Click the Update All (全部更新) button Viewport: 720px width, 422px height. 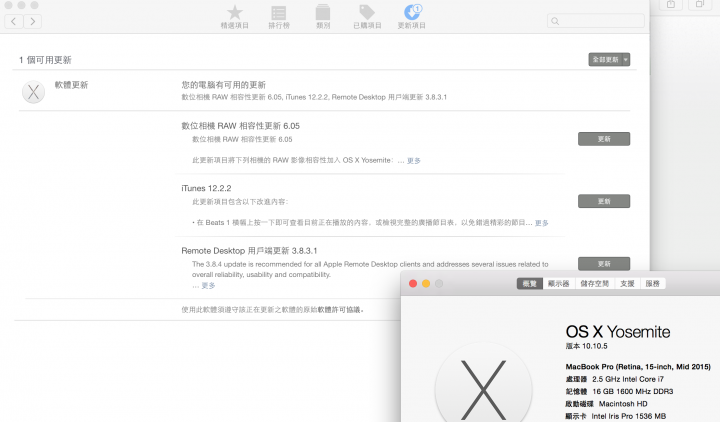point(605,60)
